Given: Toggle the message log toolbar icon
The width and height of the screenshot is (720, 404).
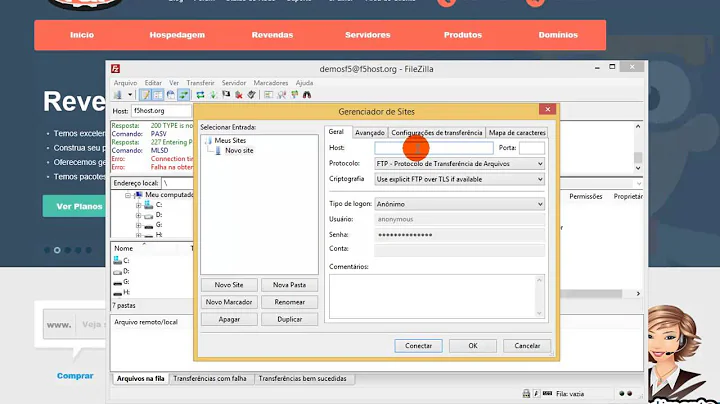Looking at the screenshot, I should coord(146,95).
